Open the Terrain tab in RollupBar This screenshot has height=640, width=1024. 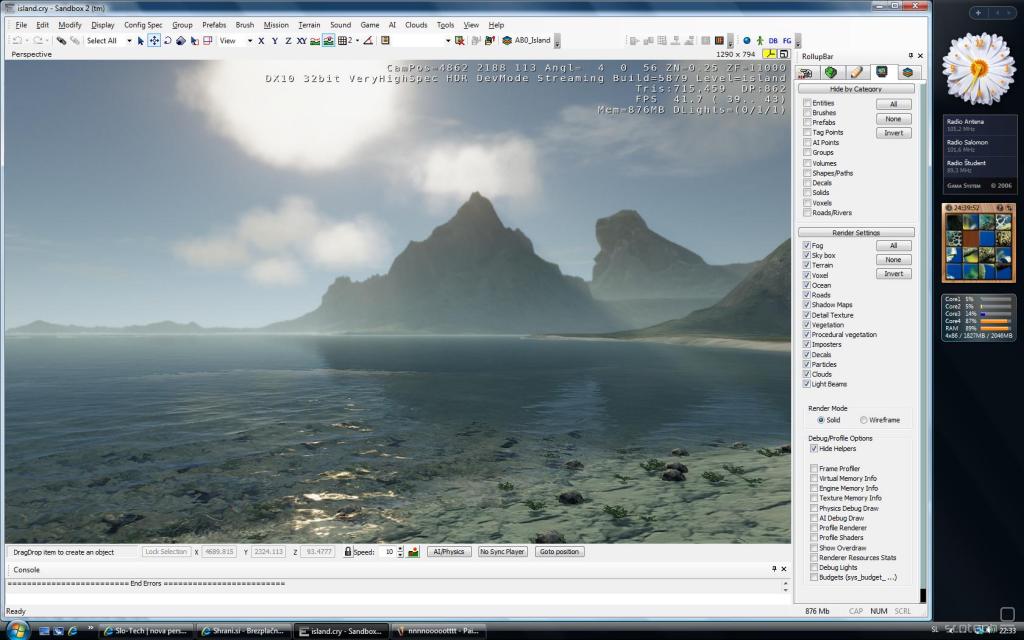tap(831, 72)
